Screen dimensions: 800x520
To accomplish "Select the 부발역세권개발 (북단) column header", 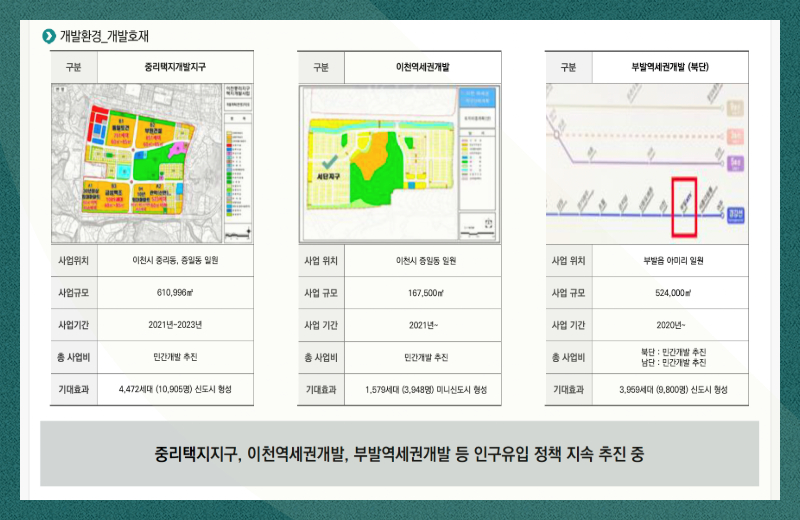I will (670, 67).
